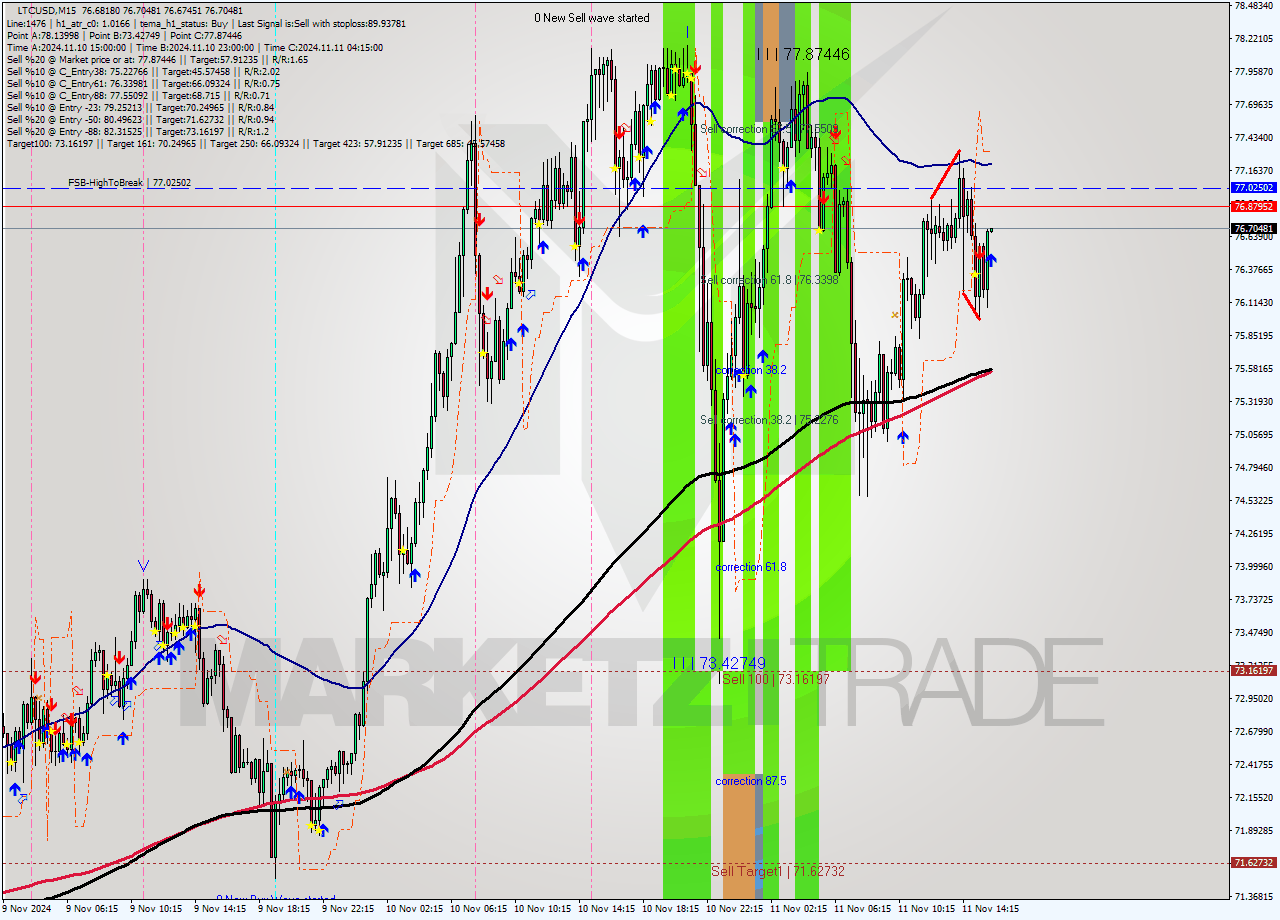This screenshot has width=1280, height=920.
Task: Select the blue 'correction 61.8' label
Action: click(x=750, y=567)
